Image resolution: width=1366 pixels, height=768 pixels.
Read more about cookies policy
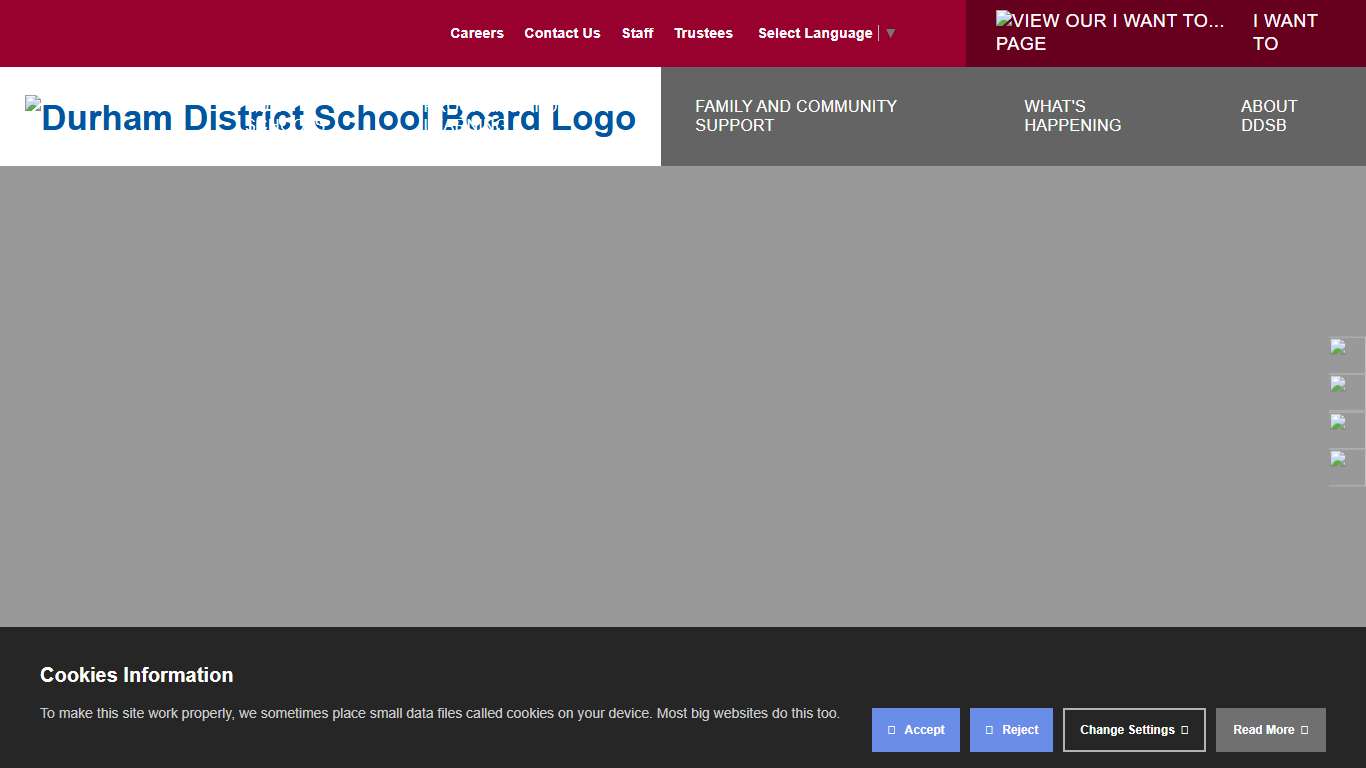1270,730
